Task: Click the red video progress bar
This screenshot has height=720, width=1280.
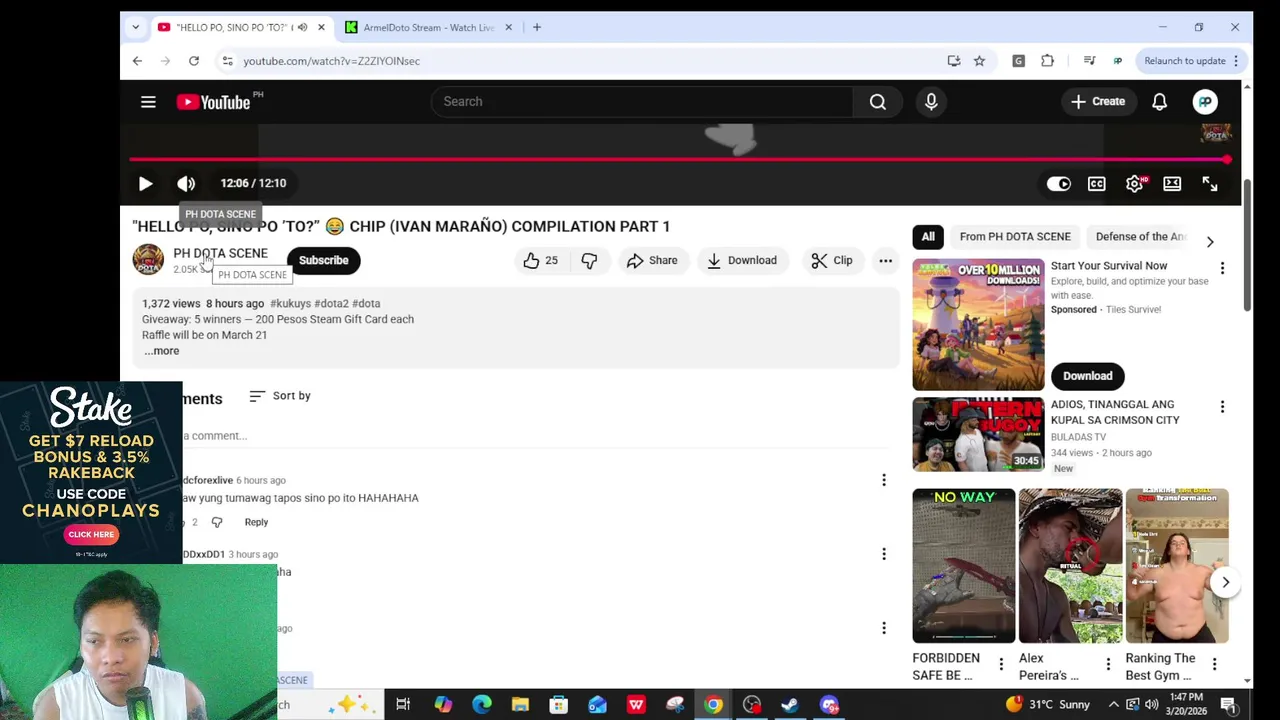Action: (x=680, y=159)
